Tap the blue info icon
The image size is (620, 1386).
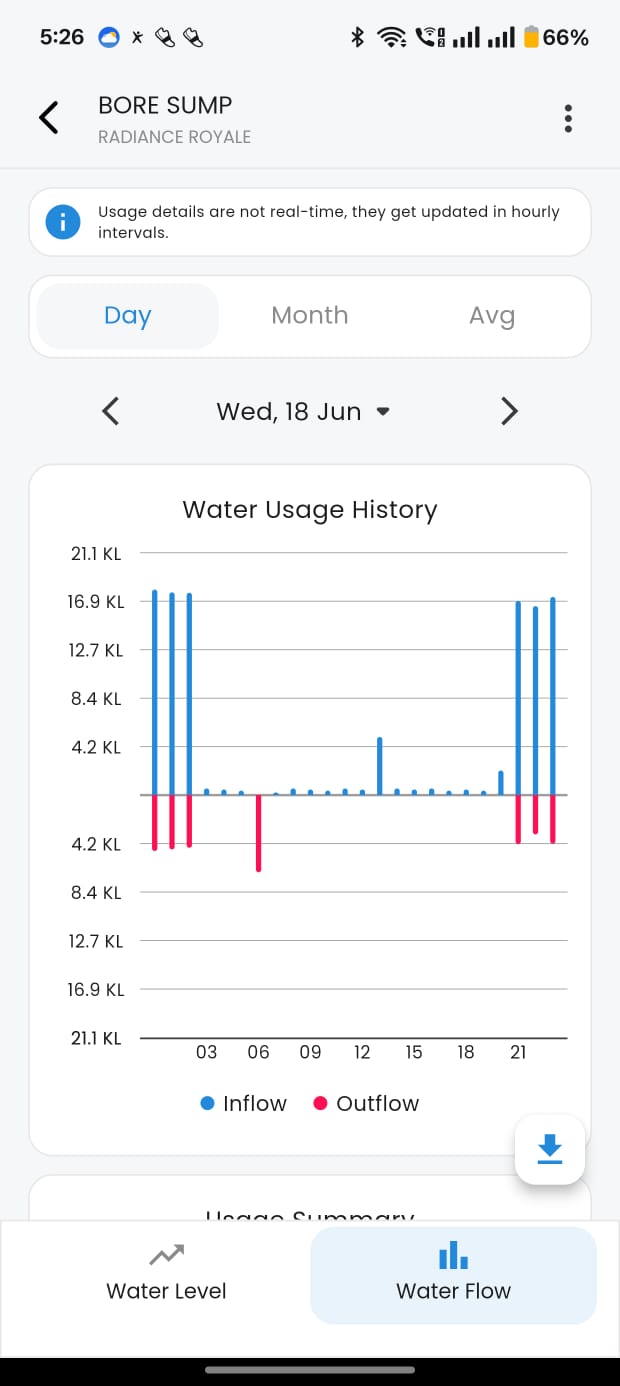[62, 222]
